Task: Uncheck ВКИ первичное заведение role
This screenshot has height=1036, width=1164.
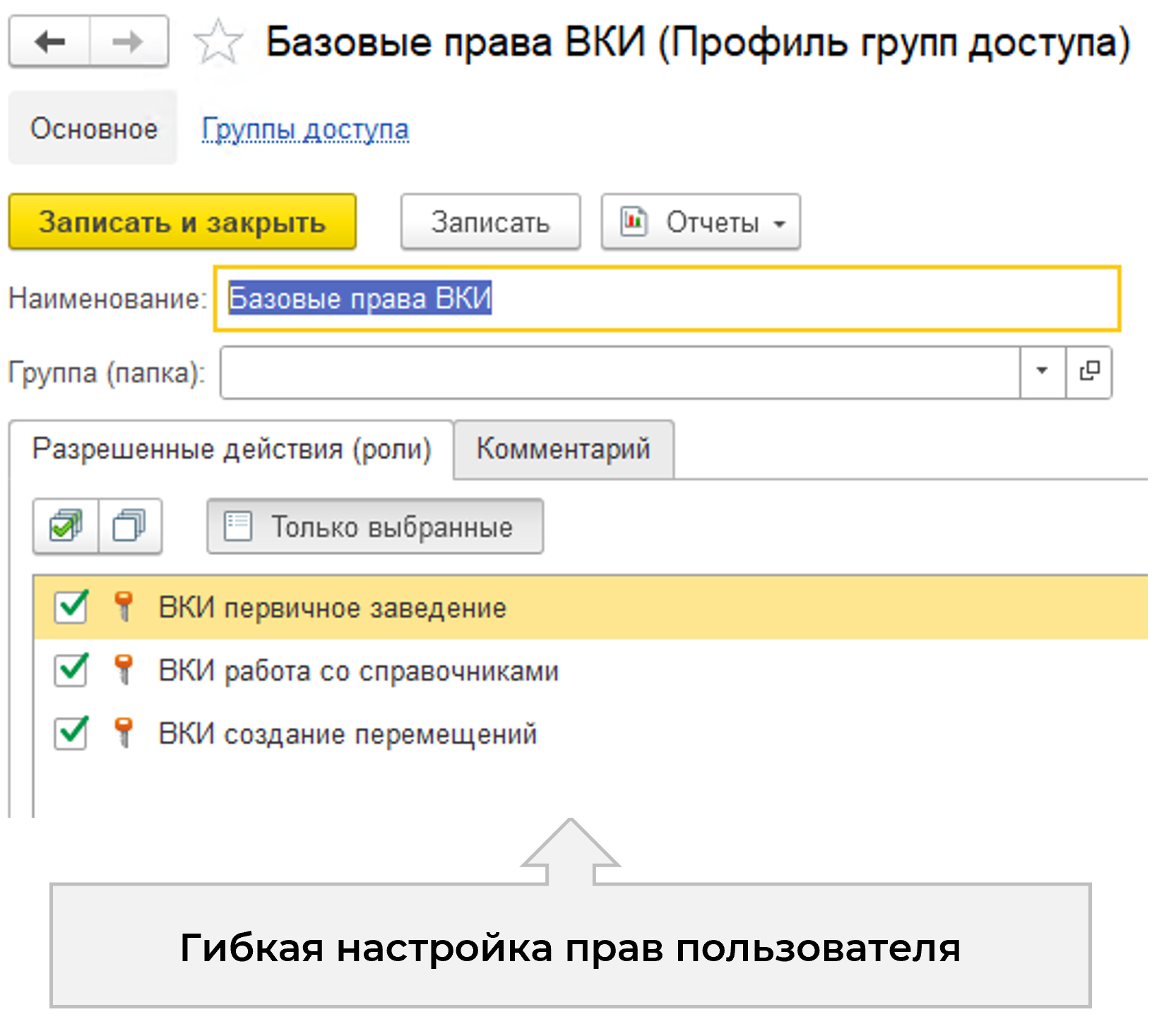Action: (71, 607)
